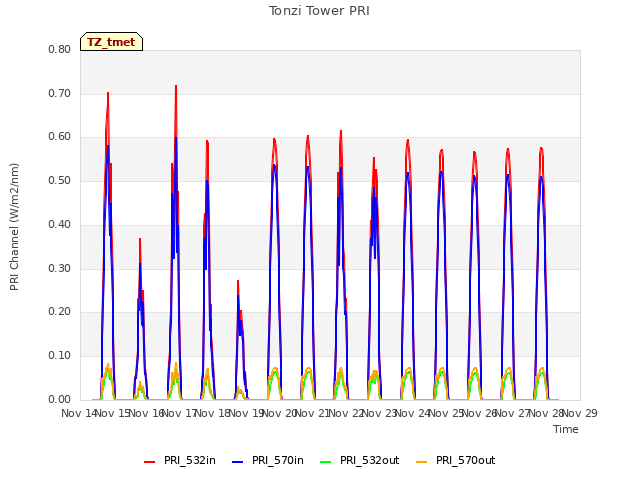Click the 0.60 y-axis tick label
The width and height of the screenshot is (640, 480).
tap(60, 137)
